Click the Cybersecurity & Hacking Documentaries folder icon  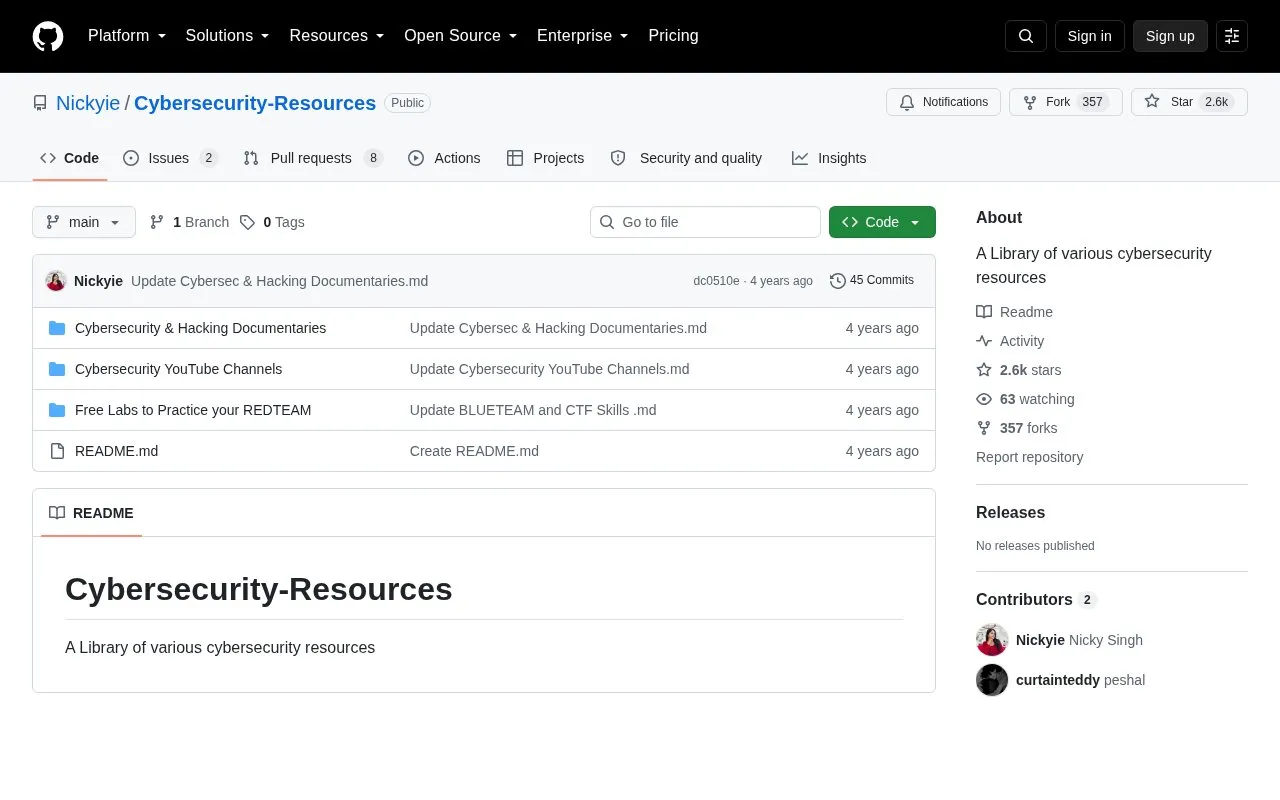coord(57,328)
